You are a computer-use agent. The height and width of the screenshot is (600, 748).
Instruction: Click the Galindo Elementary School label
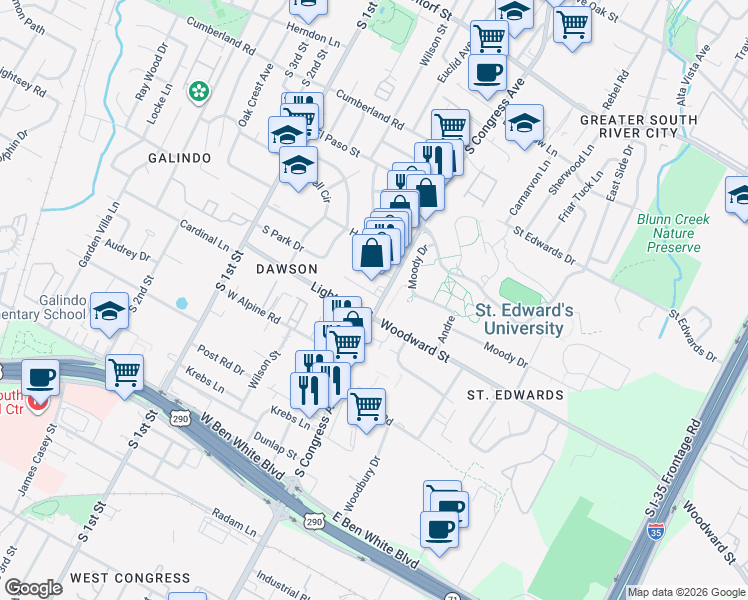43,307
